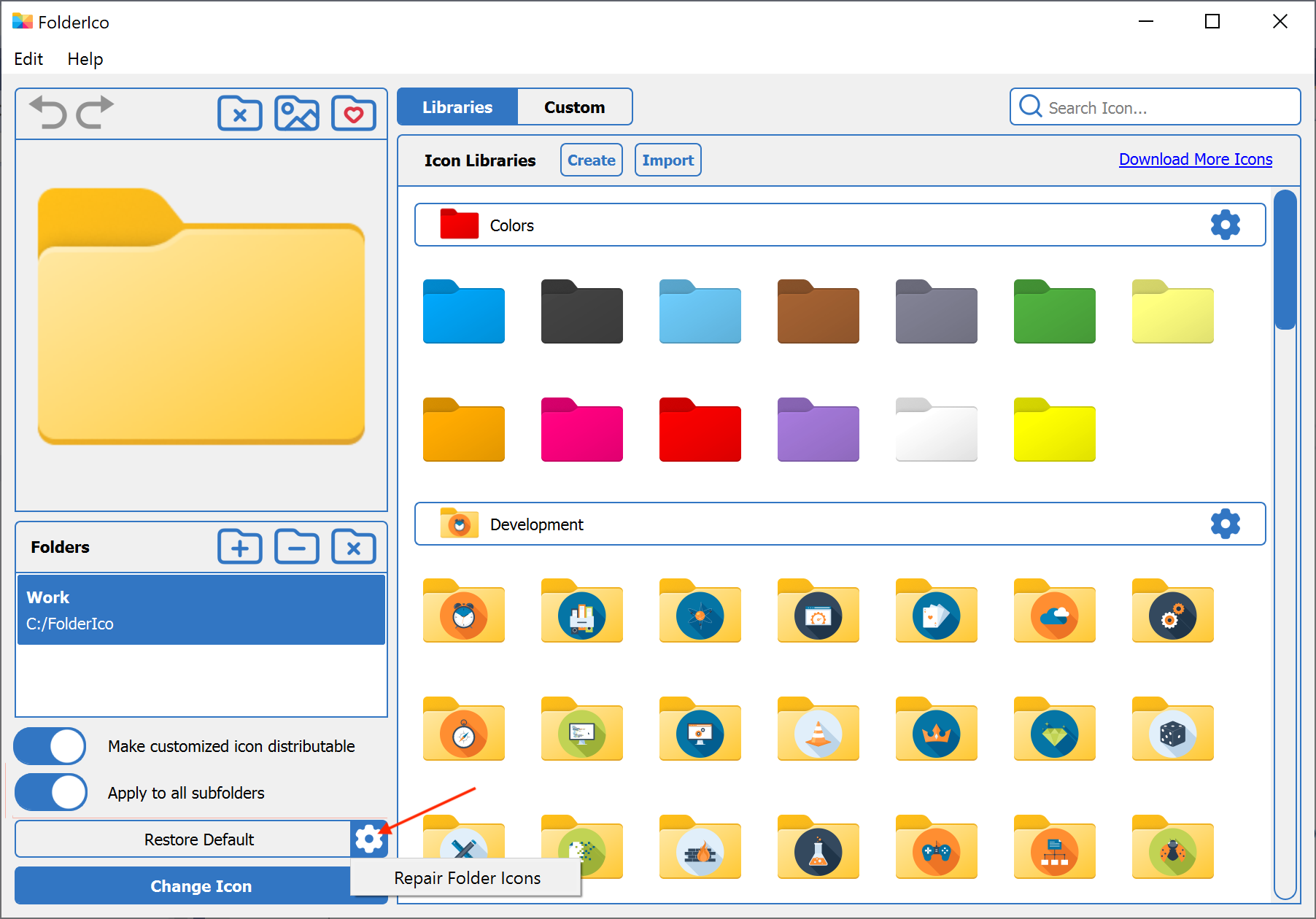
Task: Open the Edit menu
Action: 28,59
